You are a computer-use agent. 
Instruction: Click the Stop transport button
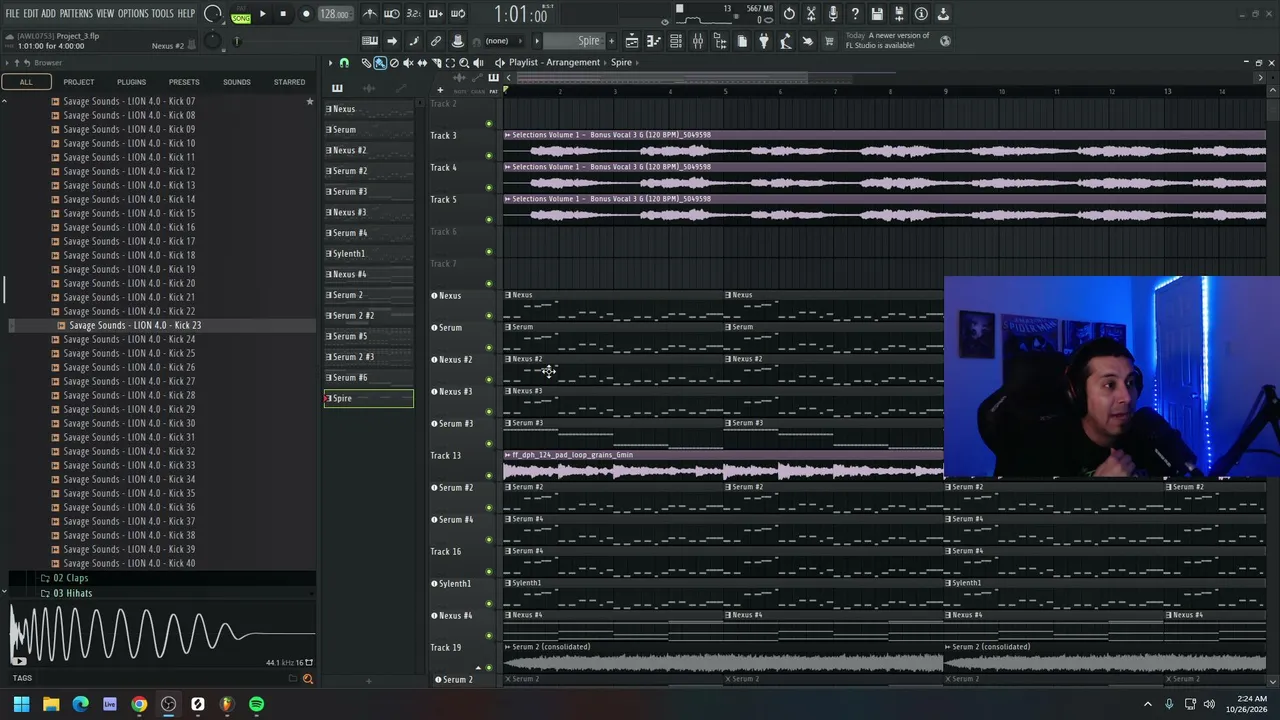pos(283,14)
